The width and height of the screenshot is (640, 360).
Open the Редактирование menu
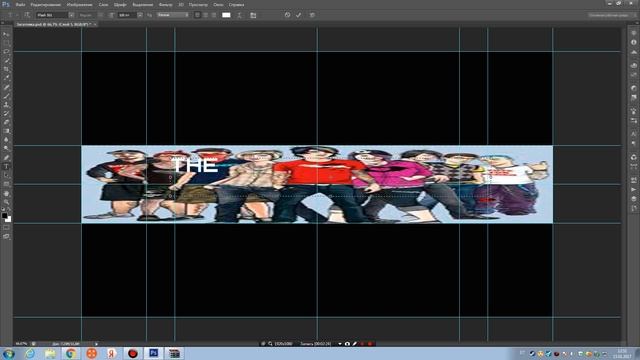(46, 4)
